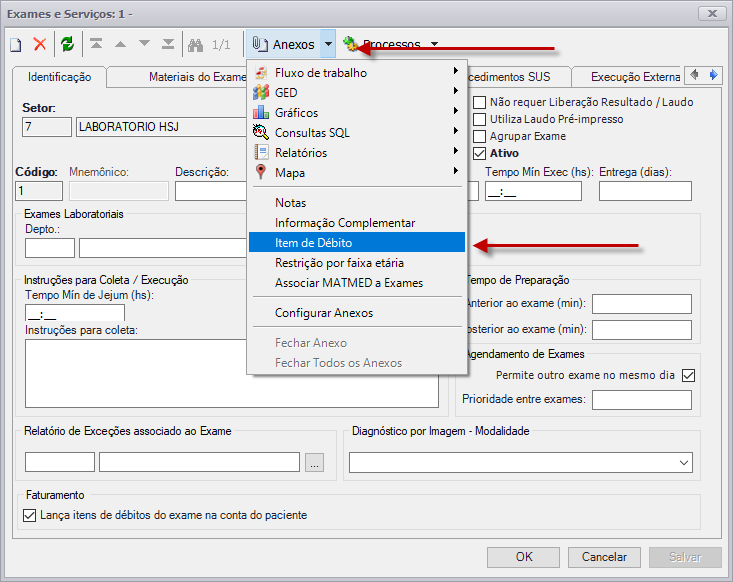Expand the Mapa submenu arrow
The width and height of the screenshot is (733, 582).
[x=455, y=171]
